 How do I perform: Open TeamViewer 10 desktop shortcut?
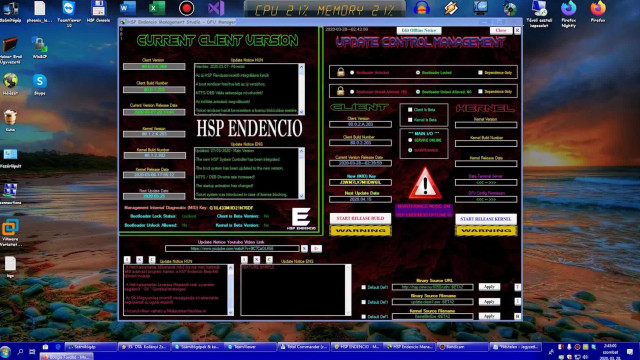tap(69, 13)
